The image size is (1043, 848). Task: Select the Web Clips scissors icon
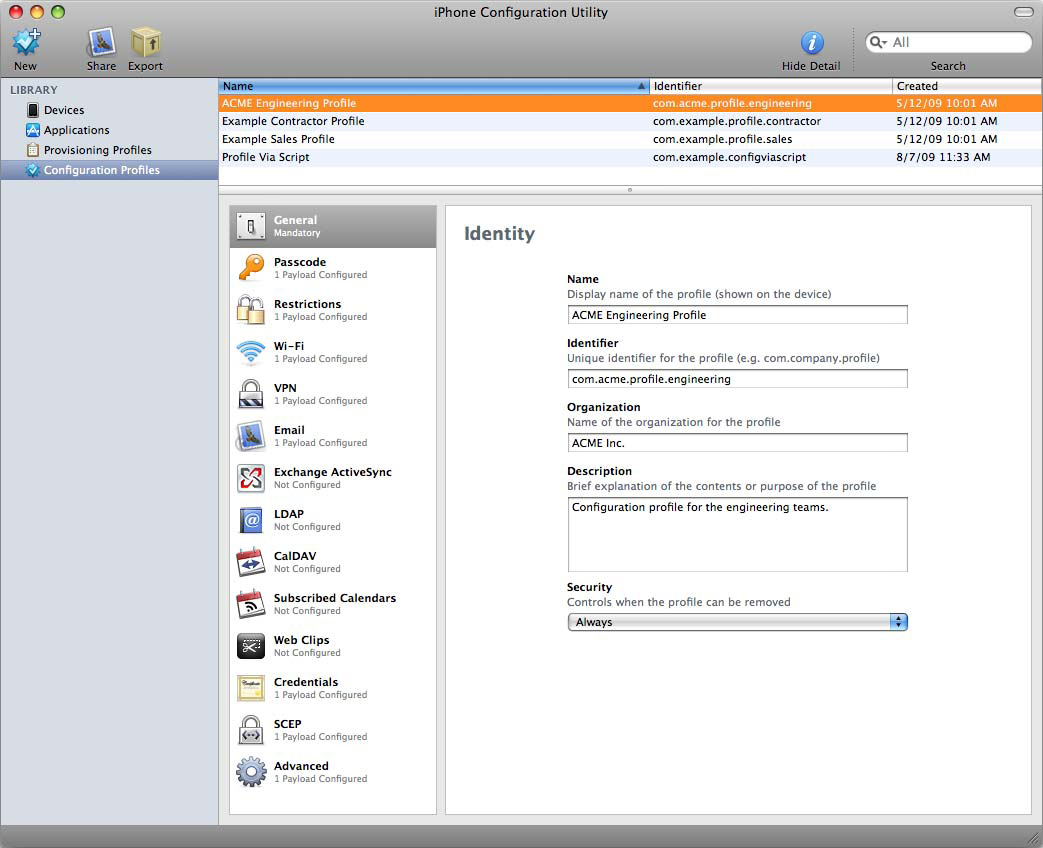click(251, 646)
